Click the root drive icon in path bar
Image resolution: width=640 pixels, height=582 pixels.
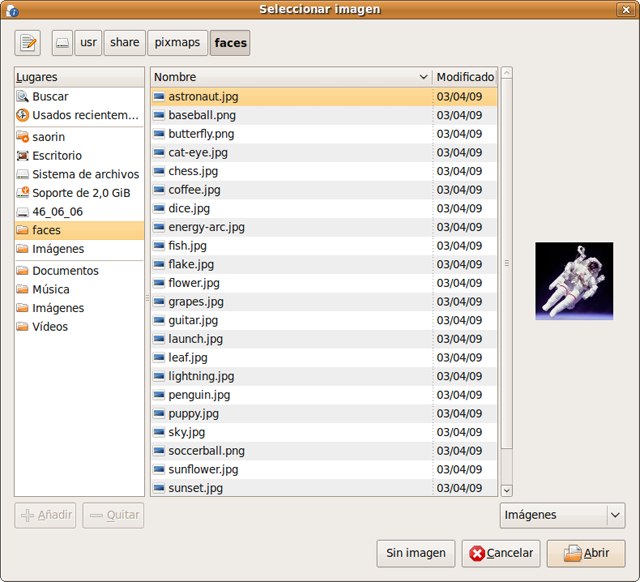[x=62, y=43]
